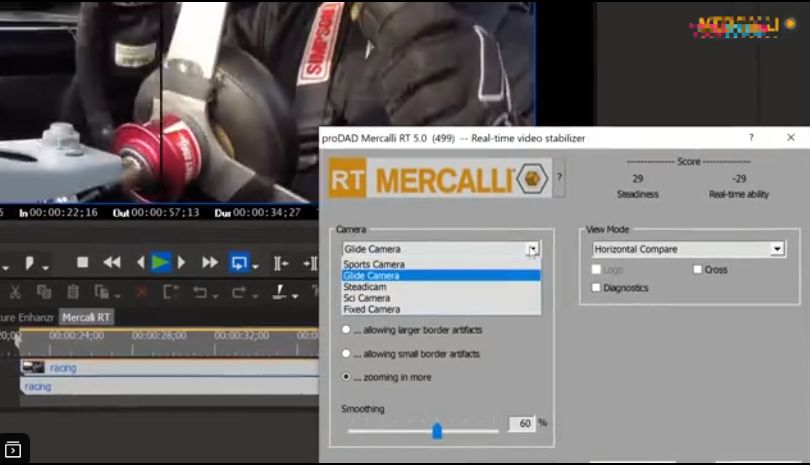Click the Mercalli RT logo banner
810x465 pixels.
coord(440,179)
